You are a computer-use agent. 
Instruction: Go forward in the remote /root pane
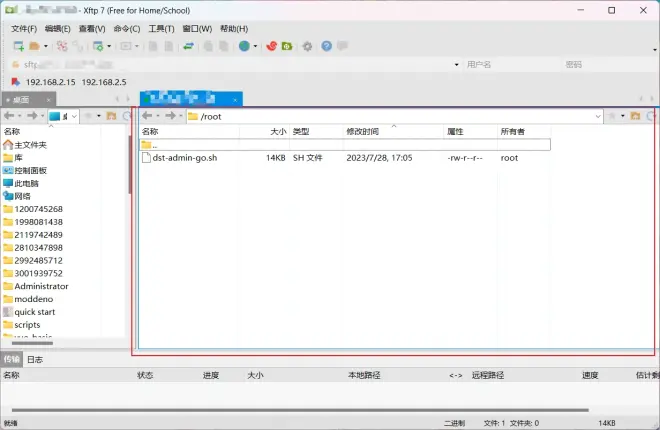tap(170, 116)
